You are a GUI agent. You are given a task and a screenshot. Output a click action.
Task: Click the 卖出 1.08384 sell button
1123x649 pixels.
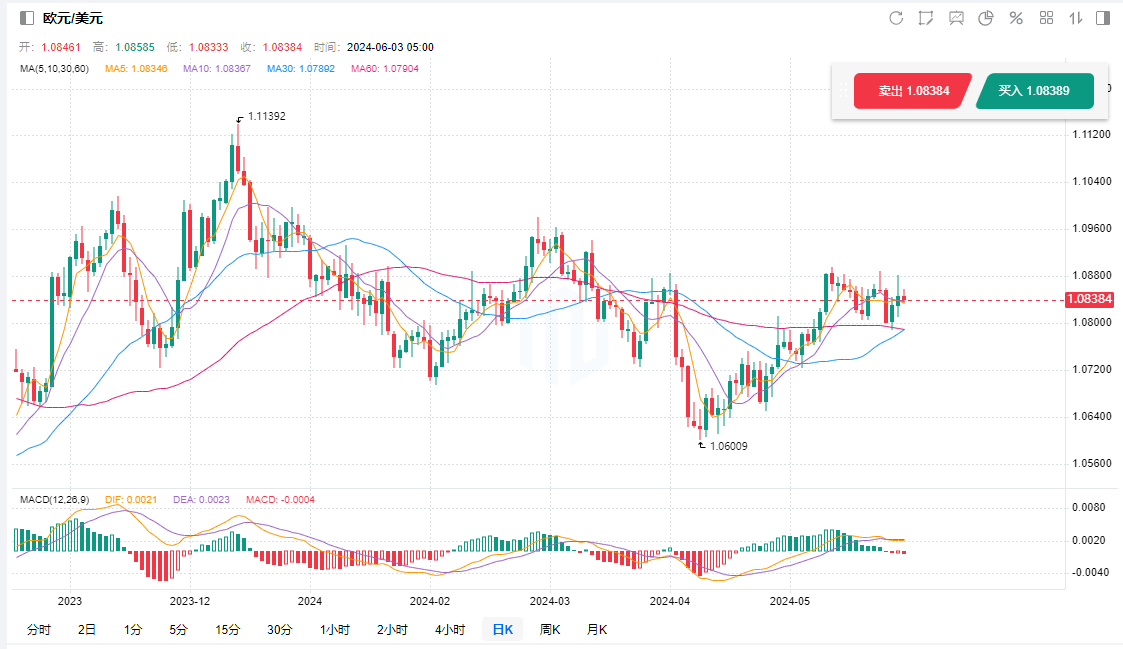pyautogui.click(x=912, y=91)
